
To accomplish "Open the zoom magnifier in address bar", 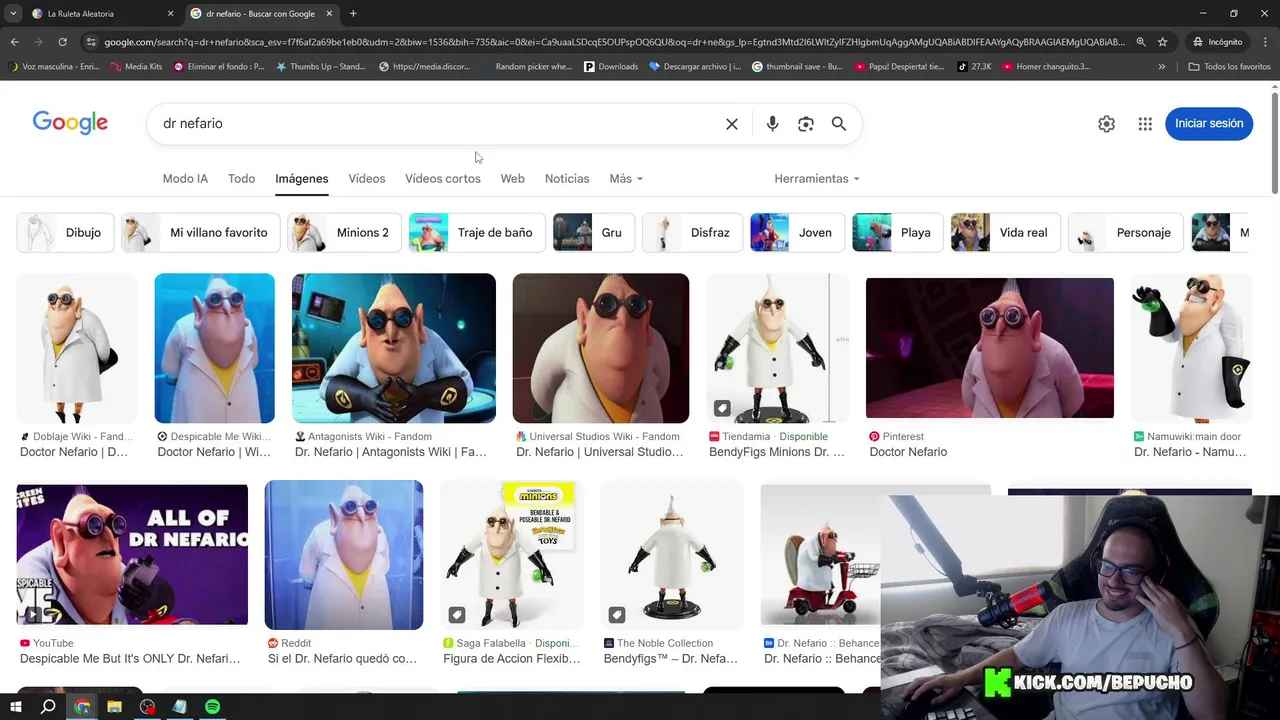I will 1141,42.
